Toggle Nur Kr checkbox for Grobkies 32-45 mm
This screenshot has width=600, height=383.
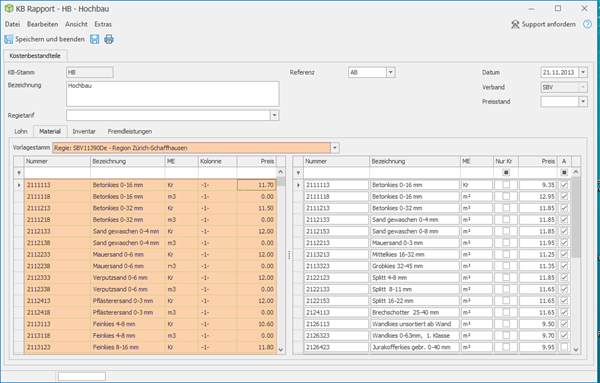point(506,266)
